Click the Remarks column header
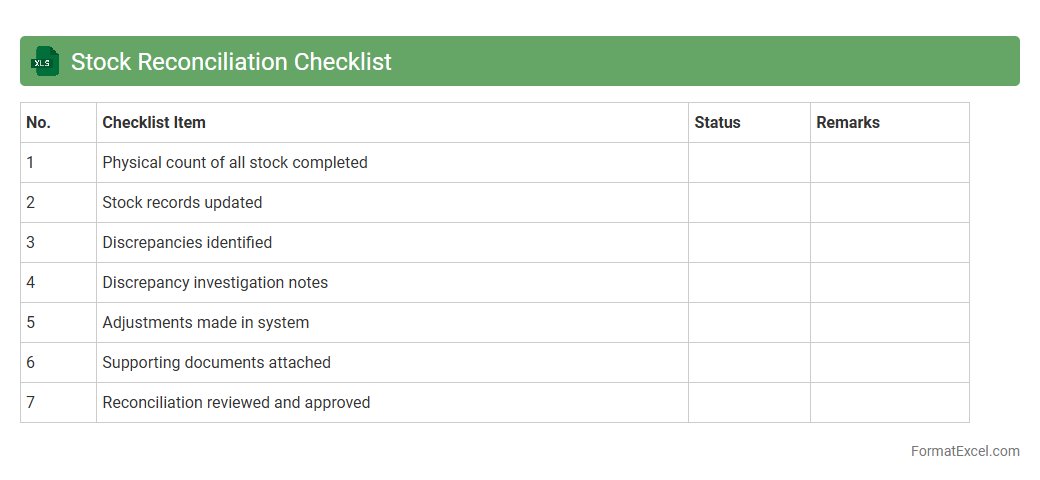Image resolution: width=1040 pixels, height=480 pixels. [x=848, y=122]
